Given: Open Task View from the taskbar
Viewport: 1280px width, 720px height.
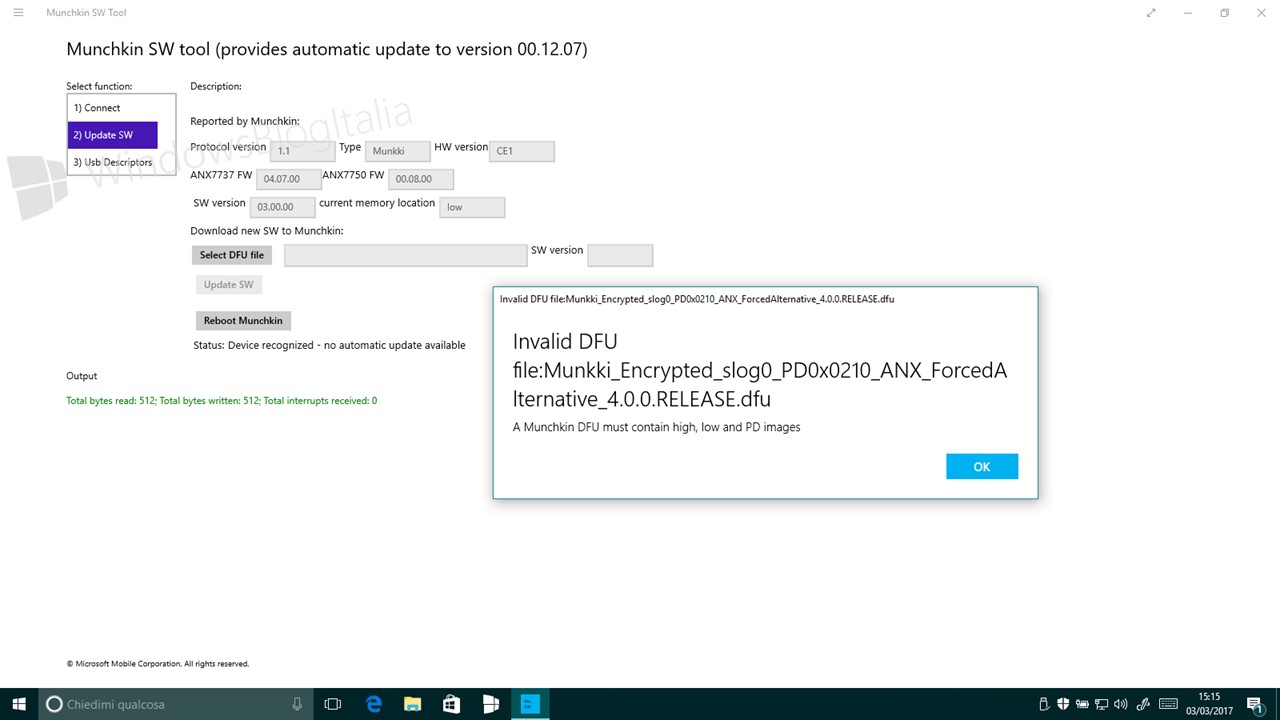Looking at the screenshot, I should [333, 704].
